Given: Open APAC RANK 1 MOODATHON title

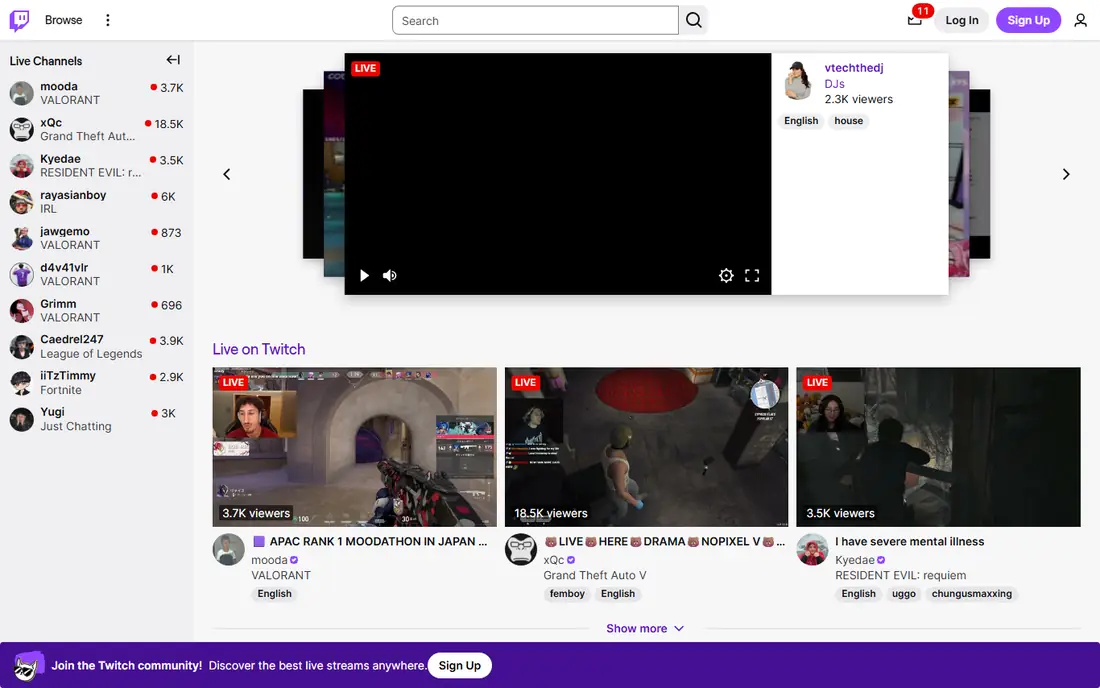Looking at the screenshot, I should click(x=370, y=541).
